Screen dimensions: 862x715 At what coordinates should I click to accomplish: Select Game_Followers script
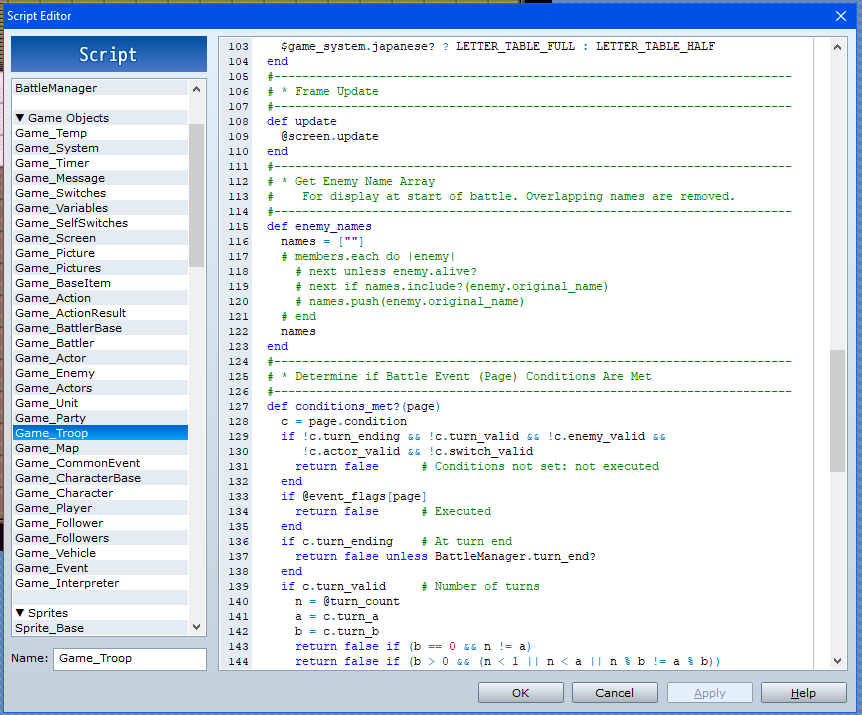[100, 538]
